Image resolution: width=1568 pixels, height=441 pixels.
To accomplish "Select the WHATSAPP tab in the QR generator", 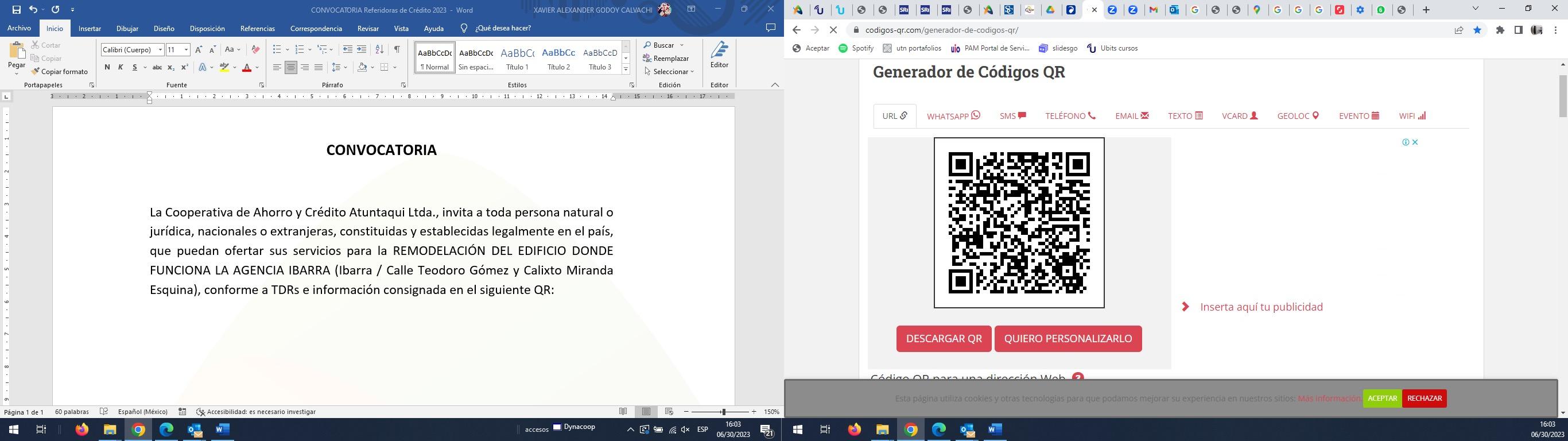I will (953, 116).
